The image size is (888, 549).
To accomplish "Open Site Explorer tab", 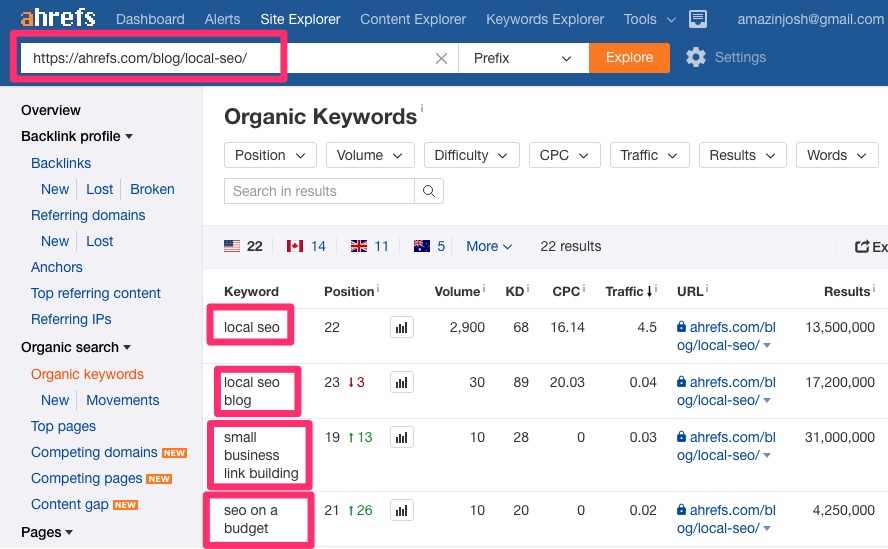I will pos(300,19).
